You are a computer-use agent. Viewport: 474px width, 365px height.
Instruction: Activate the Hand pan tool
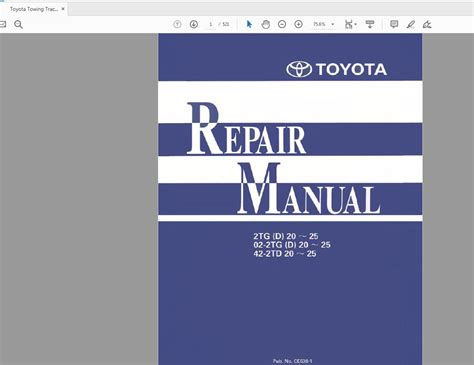266,24
